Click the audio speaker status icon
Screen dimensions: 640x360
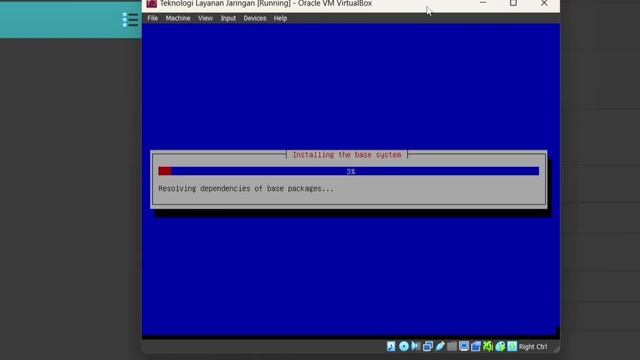pyautogui.click(x=416, y=347)
